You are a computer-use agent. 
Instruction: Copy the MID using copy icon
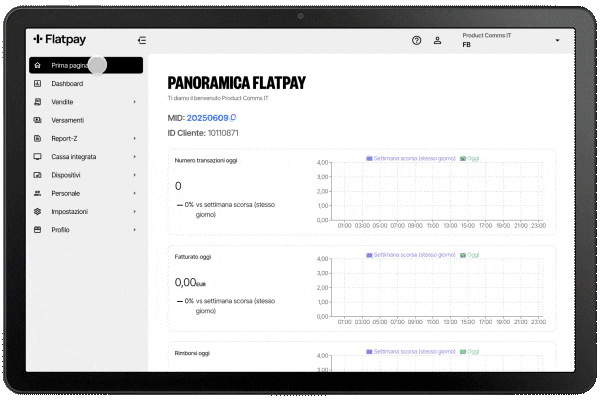pyautogui.click(x=233, y=118)
